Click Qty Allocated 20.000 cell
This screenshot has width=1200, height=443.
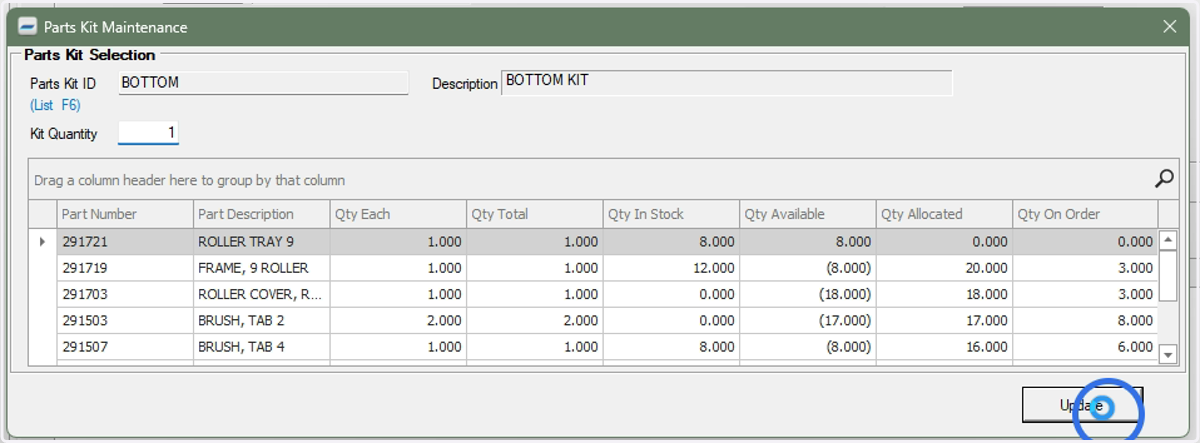[x=944, y=268]
